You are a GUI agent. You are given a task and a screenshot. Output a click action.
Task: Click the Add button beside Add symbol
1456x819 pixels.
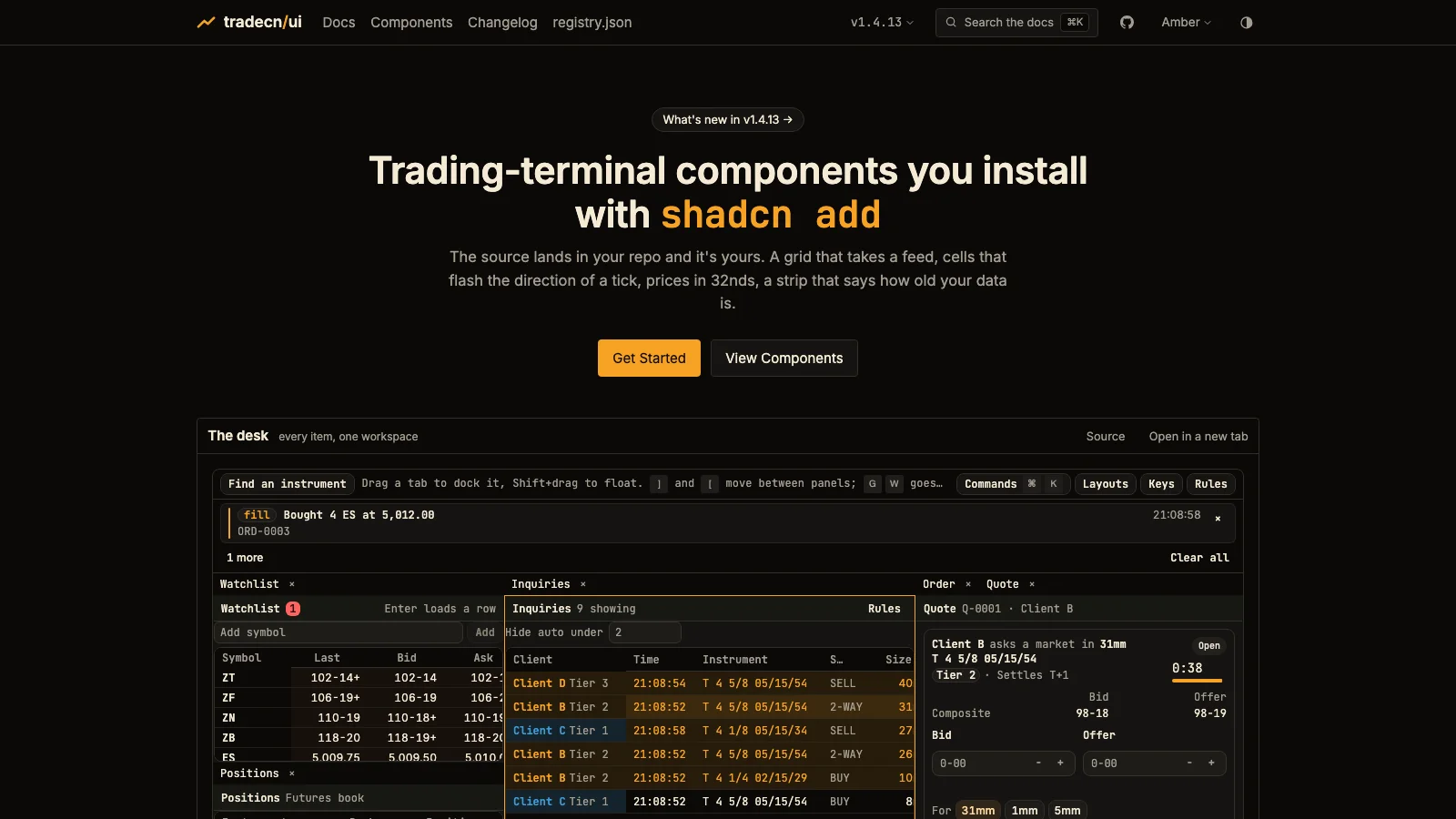485,632
